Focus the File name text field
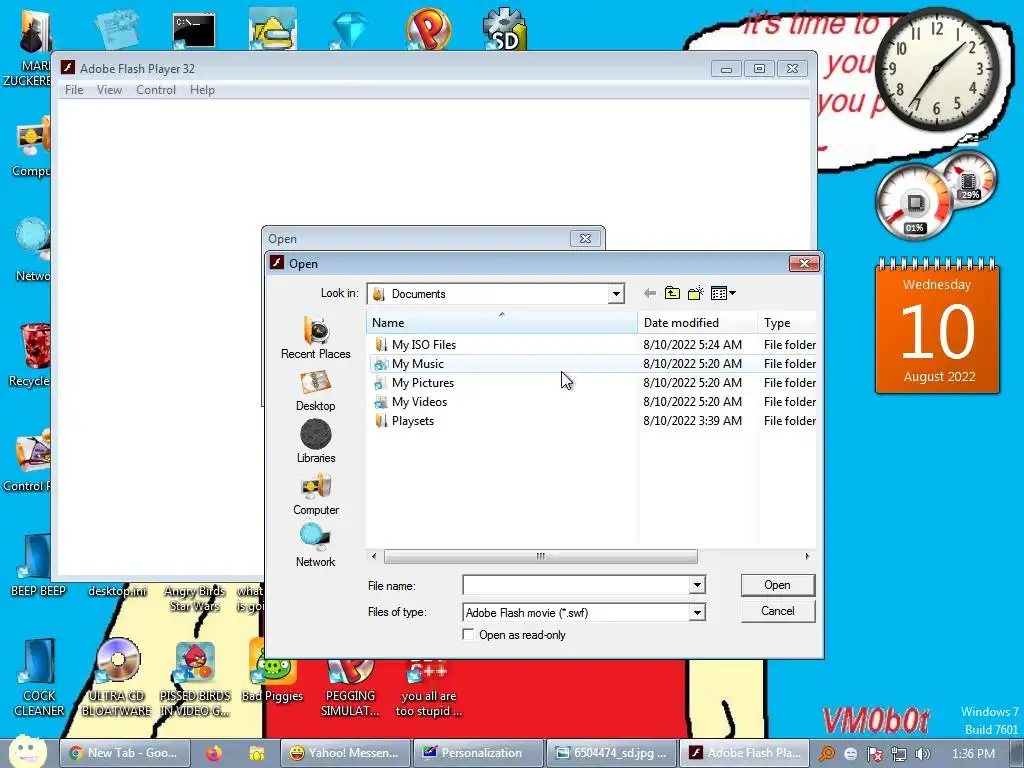 pyautogui.click(x=576, y=585)
